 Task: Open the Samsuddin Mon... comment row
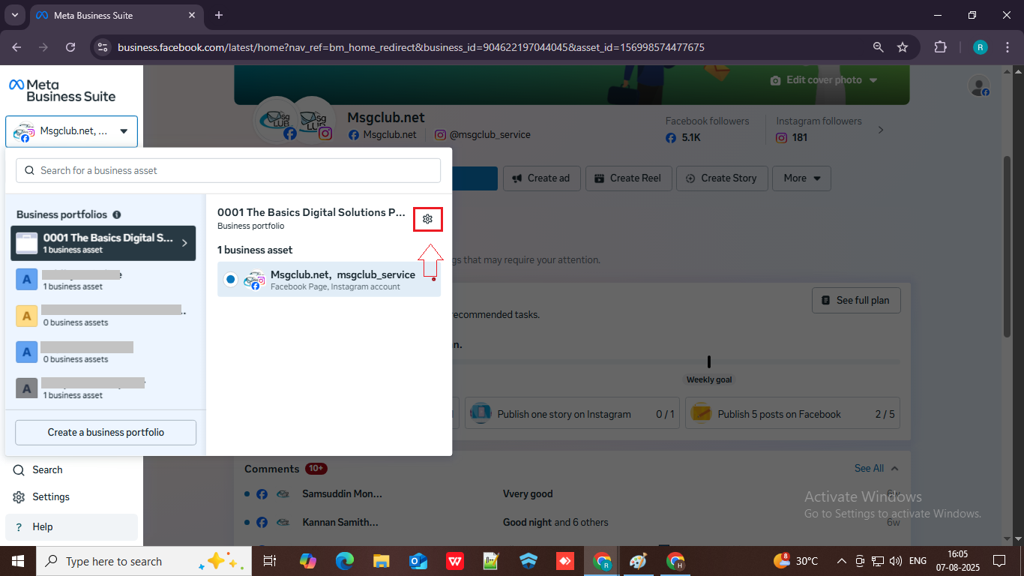pyautogui.click(x=572, y=494)
